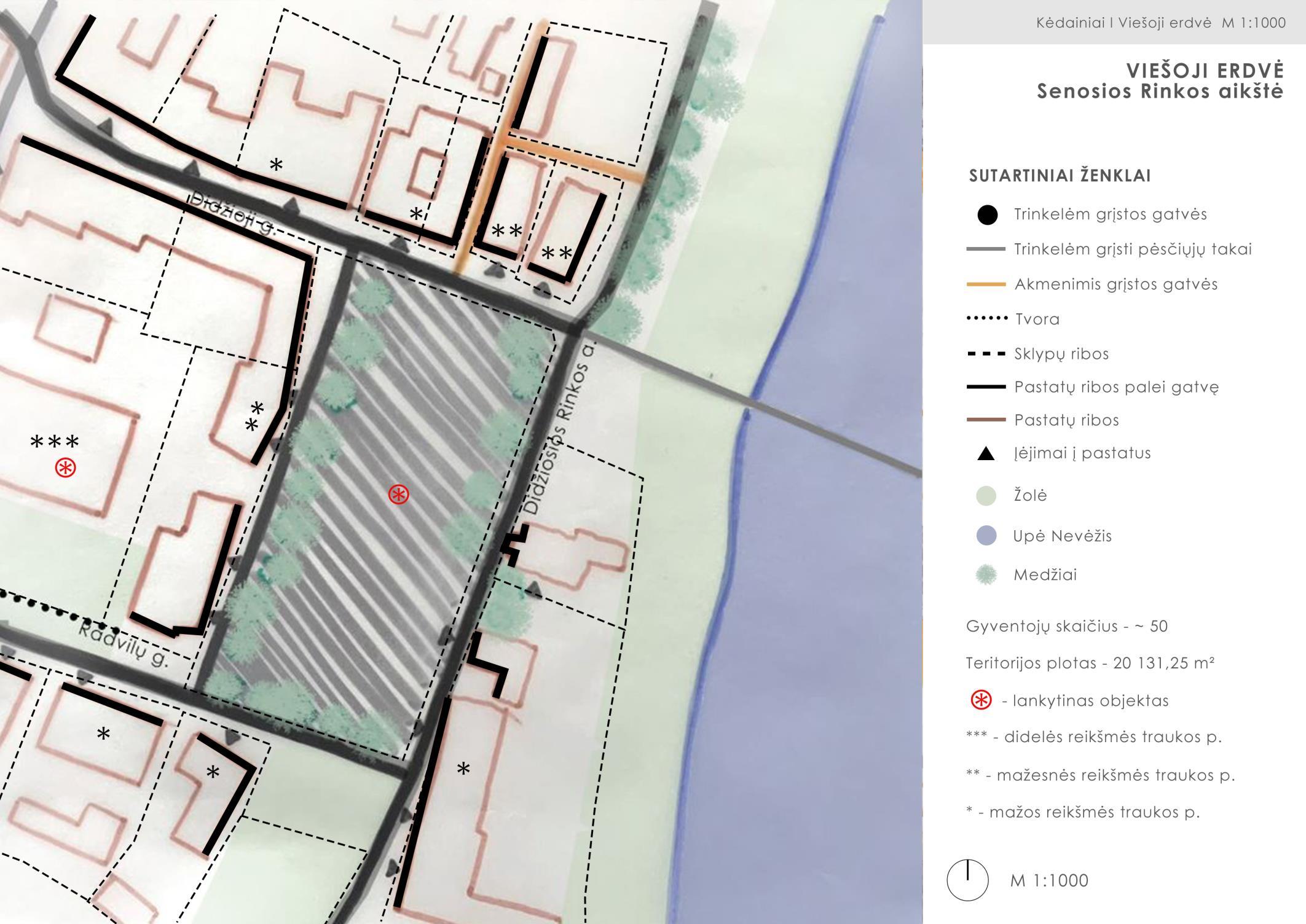This screenshot has height=924, width=1306.
Task: Click the red asterisk icon in the legend
Action: (x=981, y=700)
